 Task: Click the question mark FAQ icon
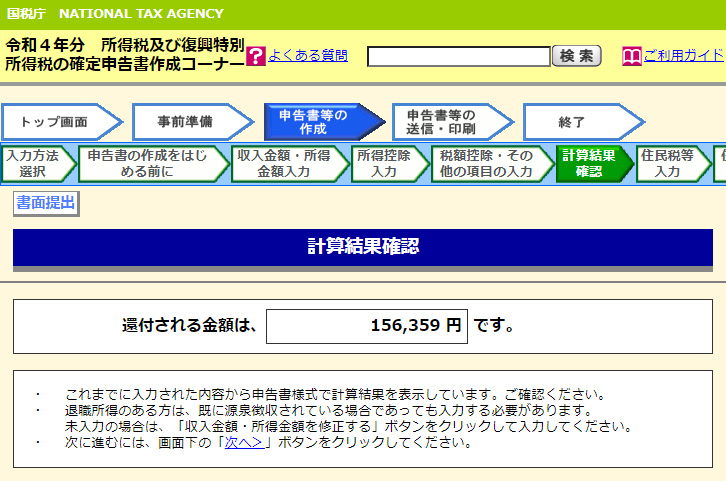255,56
